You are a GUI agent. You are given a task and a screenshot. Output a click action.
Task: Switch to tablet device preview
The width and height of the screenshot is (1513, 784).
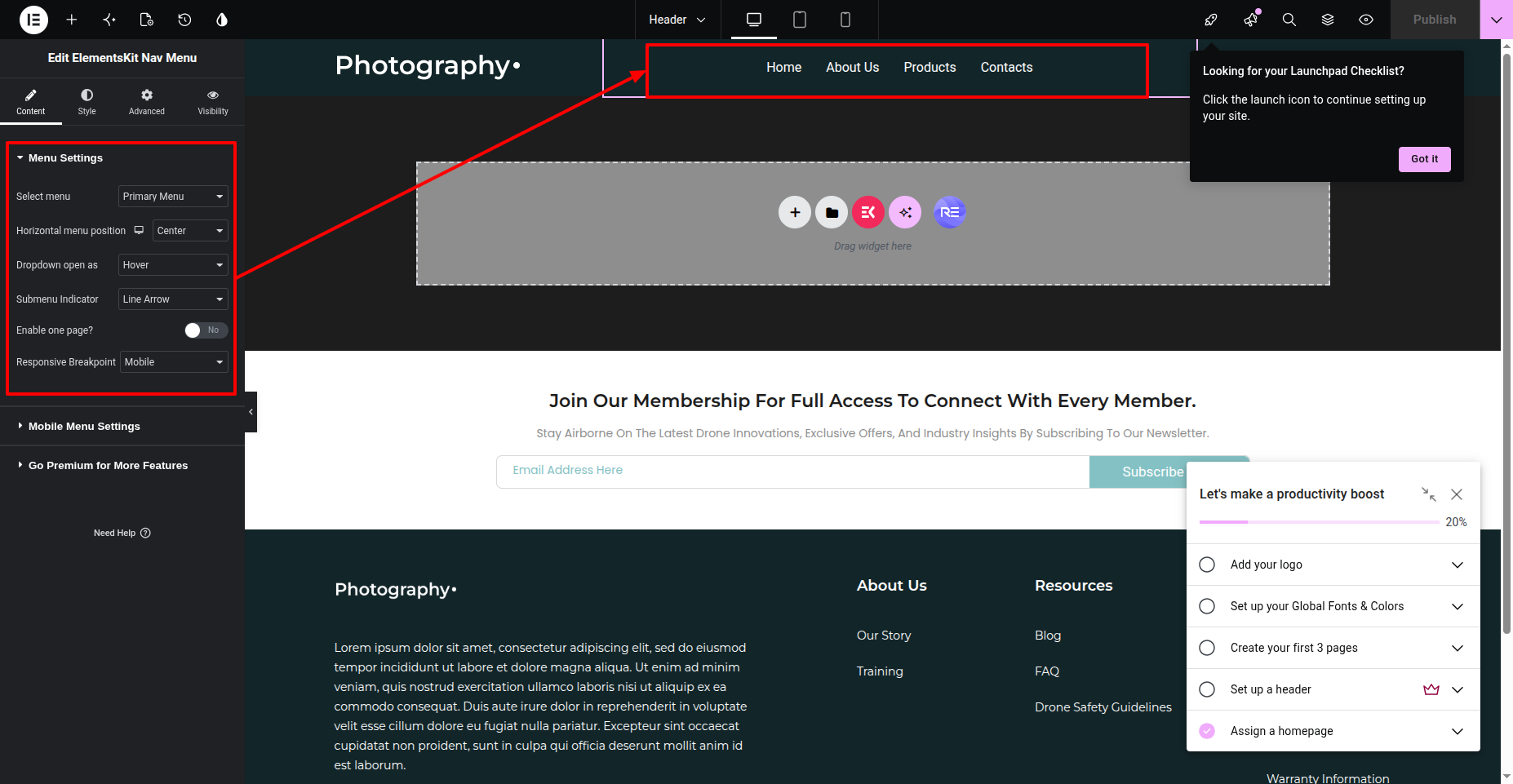click(800, 20)
